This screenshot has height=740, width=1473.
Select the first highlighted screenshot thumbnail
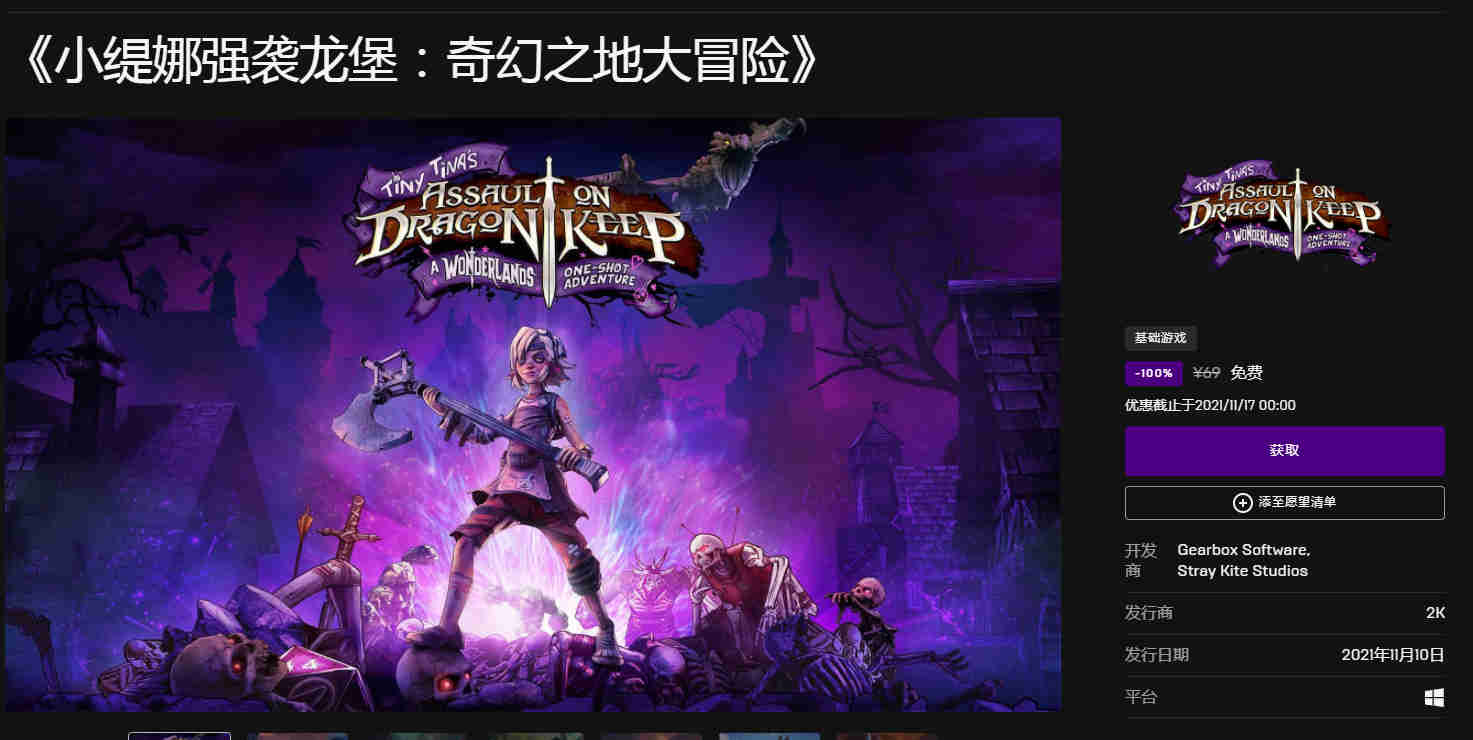pyautogui.click(x=179, y=736)
